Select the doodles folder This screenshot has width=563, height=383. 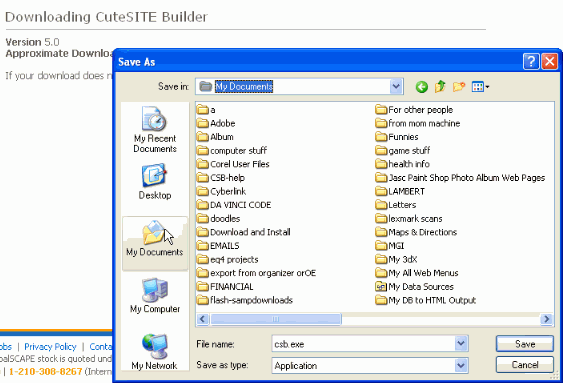(219, 219)
